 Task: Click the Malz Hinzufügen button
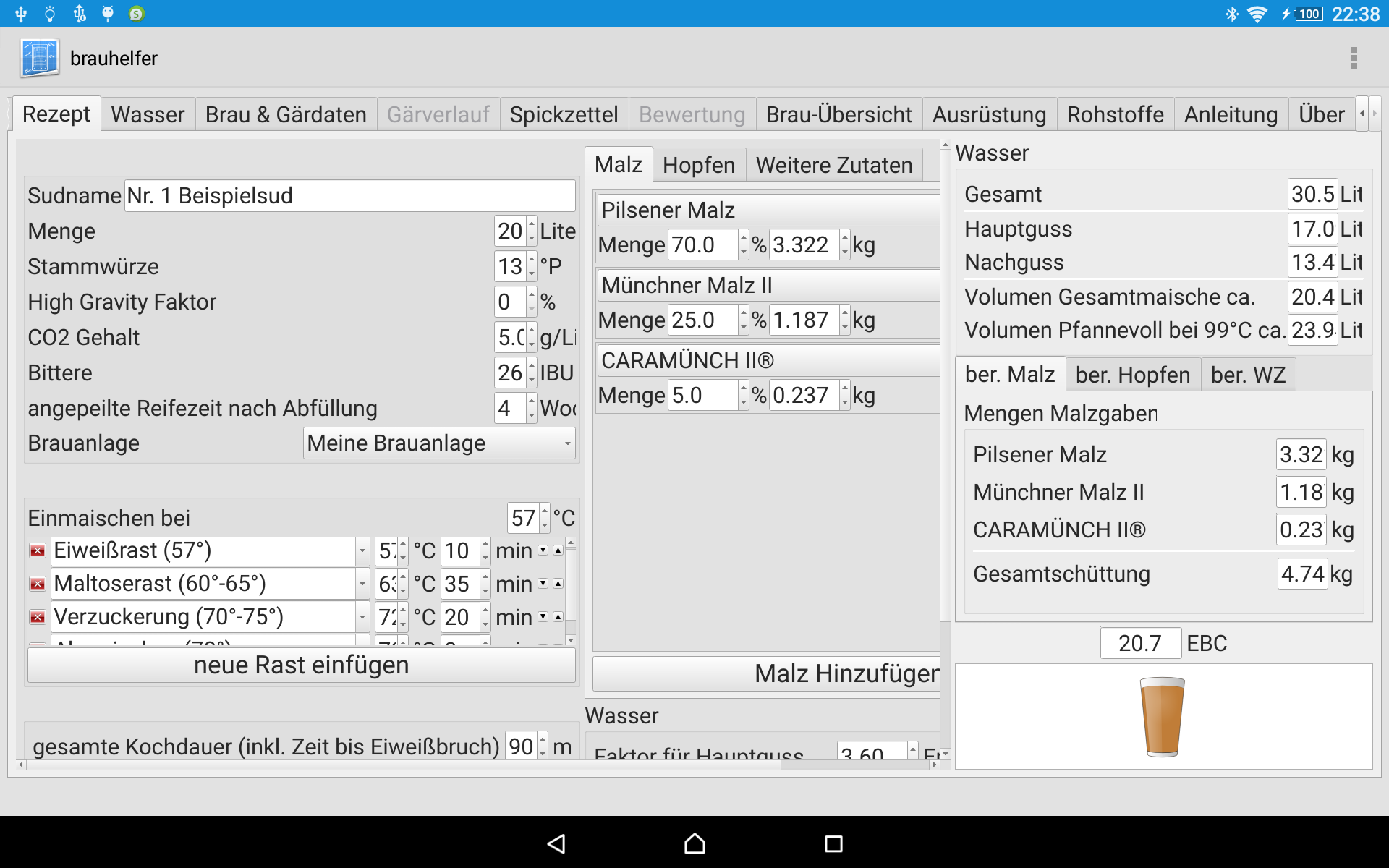point(767,674)
